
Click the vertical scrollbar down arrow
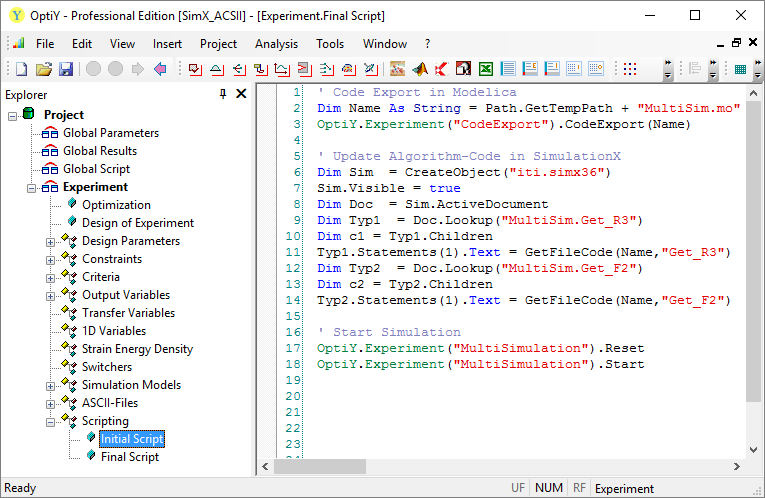point(753,449)
